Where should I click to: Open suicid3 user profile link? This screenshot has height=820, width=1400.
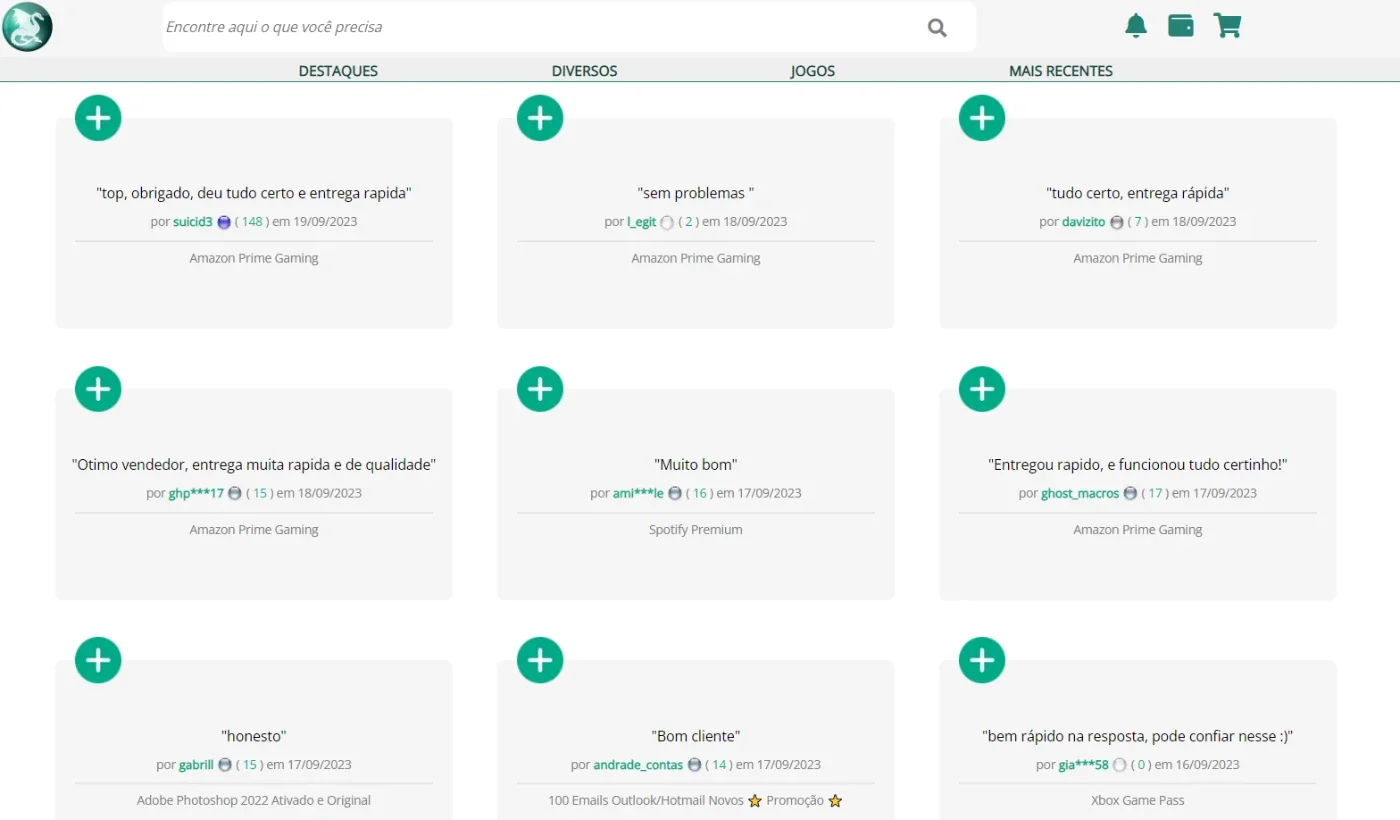pyautogui.click(x=193, y=222)
